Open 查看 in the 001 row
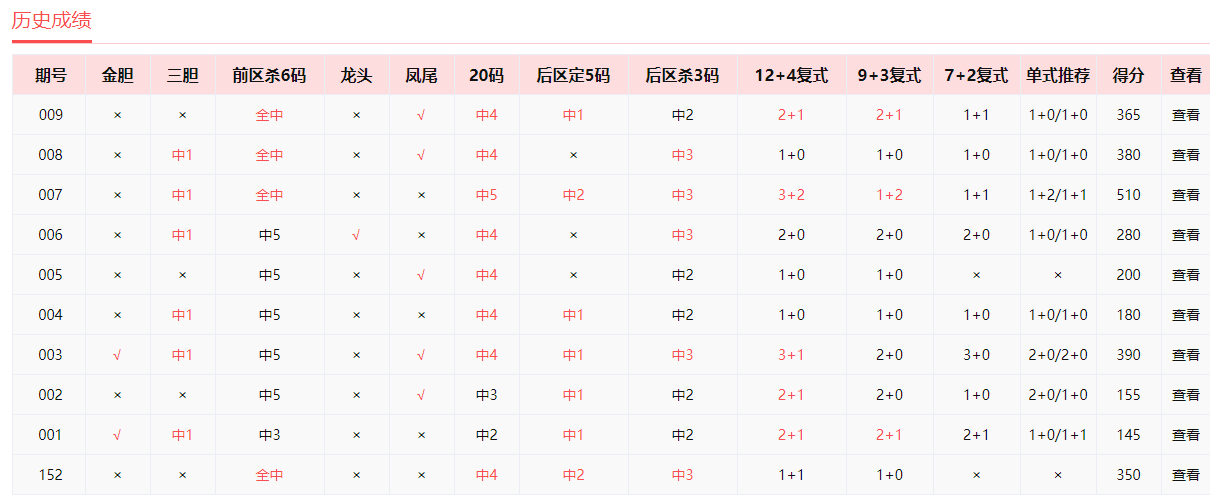This screenshot has height=495, width=1210. click(1185, 435)
